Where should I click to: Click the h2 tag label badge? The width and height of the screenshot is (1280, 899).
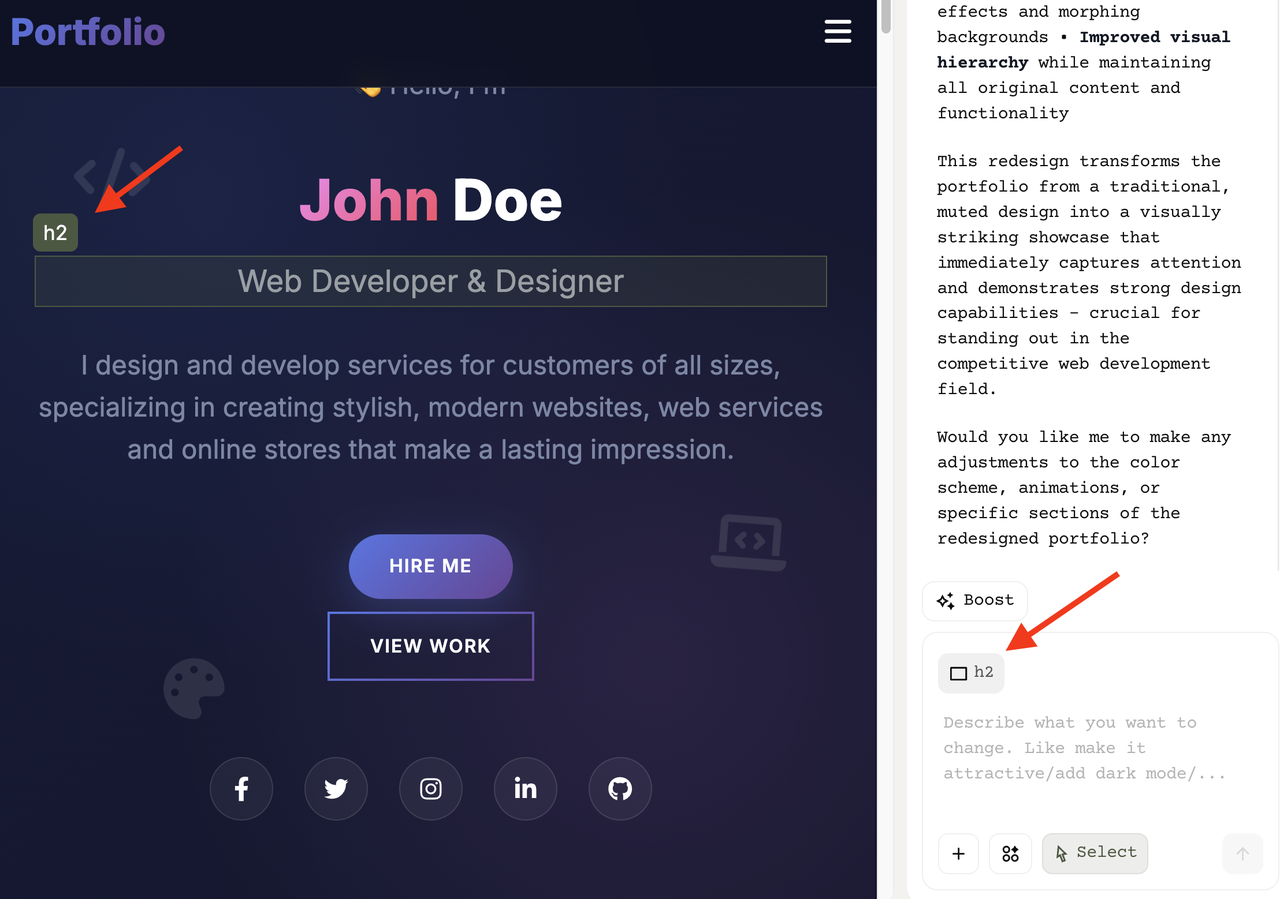[55, 233]
